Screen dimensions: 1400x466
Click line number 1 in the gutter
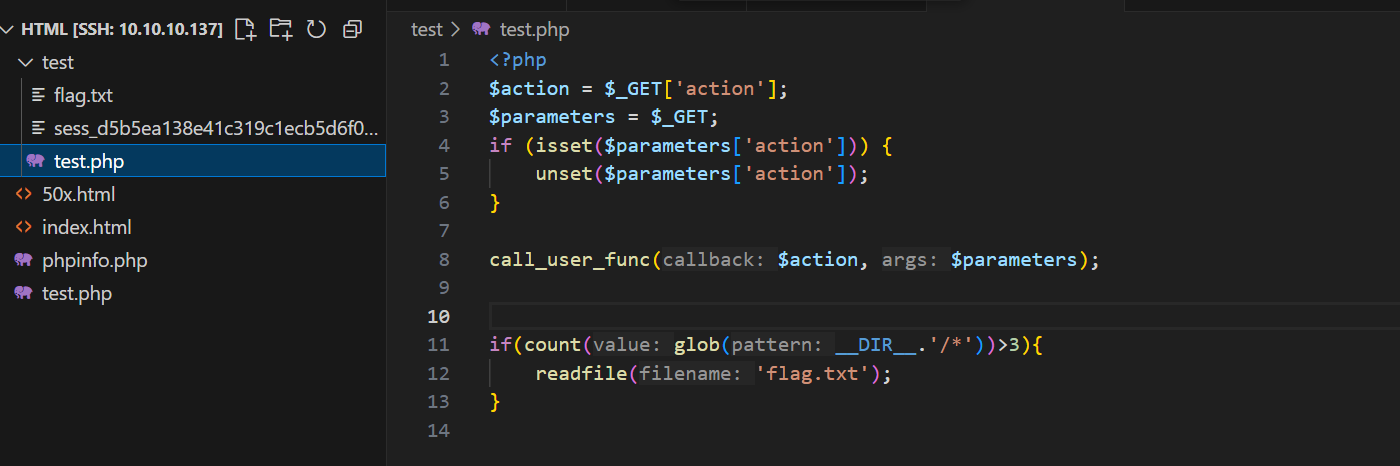[x=444, y=60]
